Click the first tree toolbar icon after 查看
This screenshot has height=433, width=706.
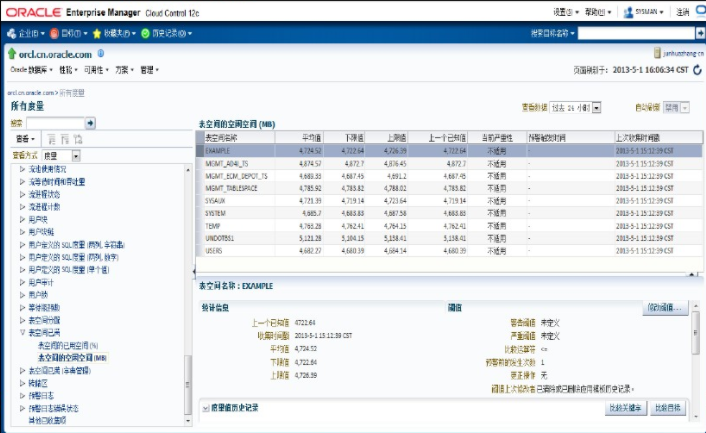52,139
